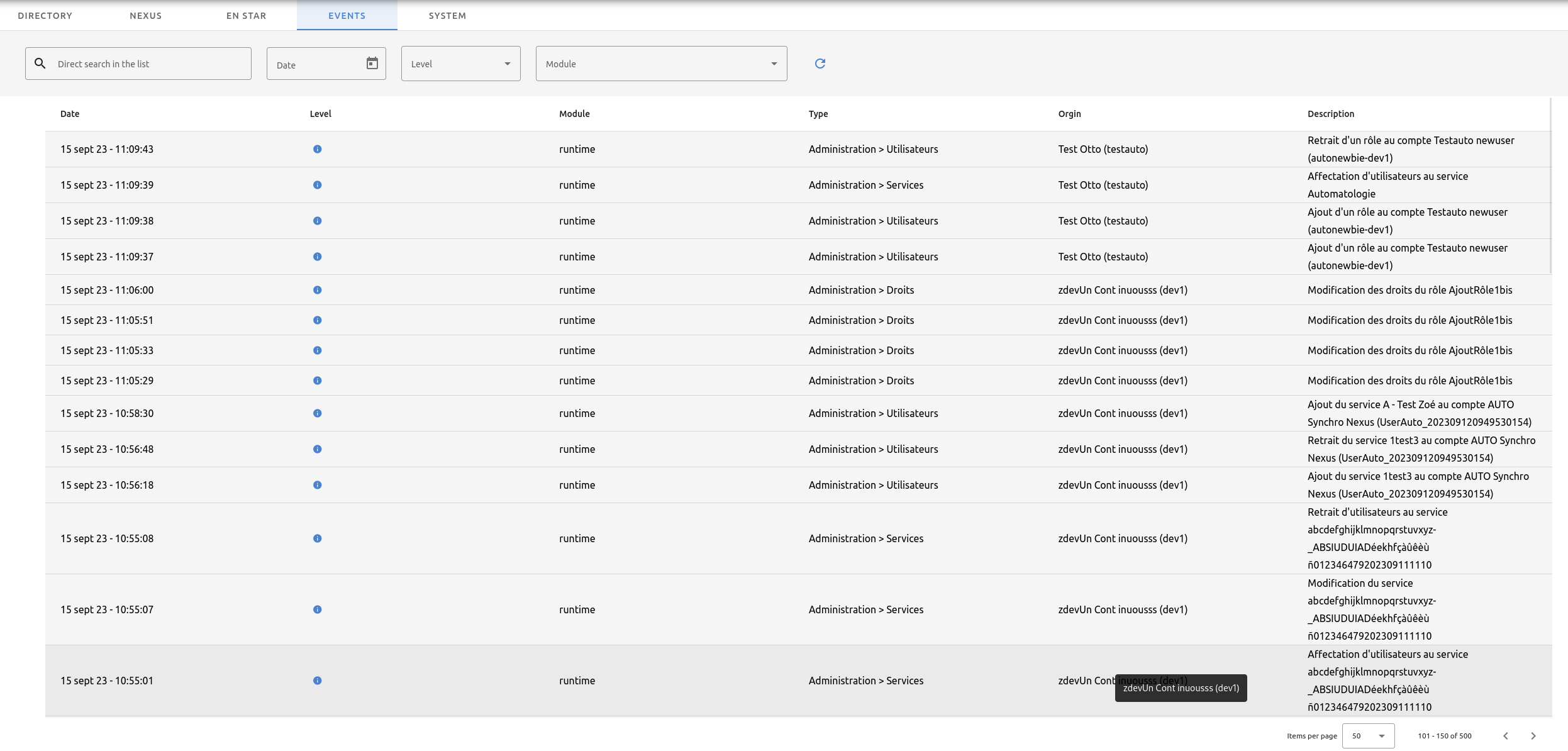Select the Events tab
This screenshot has height=751, width=1568.
click(347, 16)
